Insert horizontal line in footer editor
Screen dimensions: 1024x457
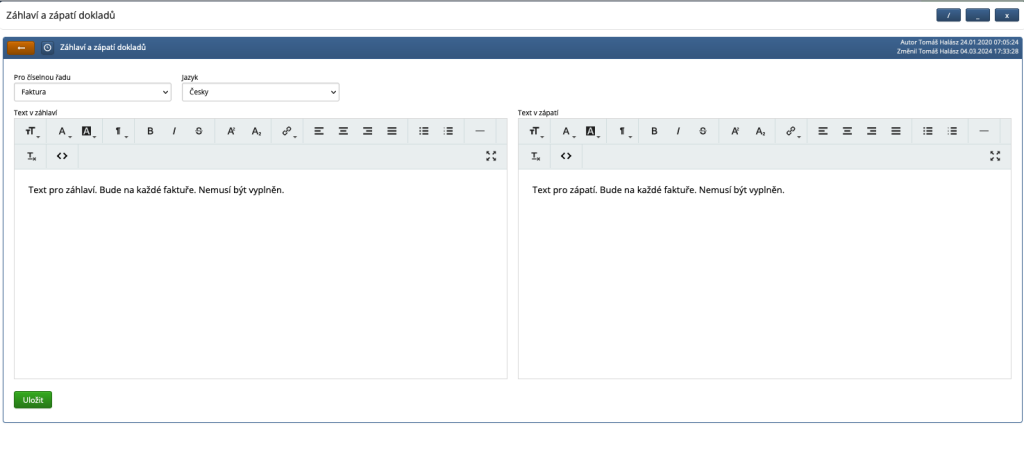[x=984, y=131]
